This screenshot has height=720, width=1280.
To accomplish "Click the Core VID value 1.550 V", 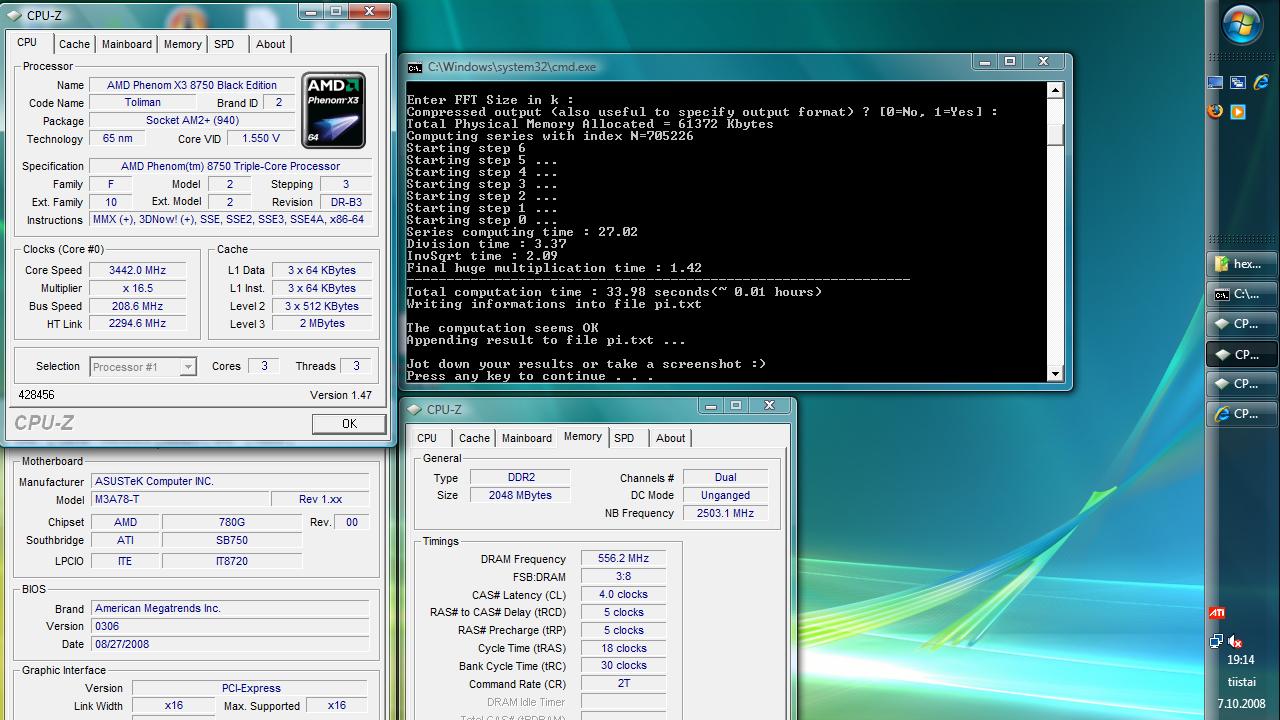I will click(260, 138).
